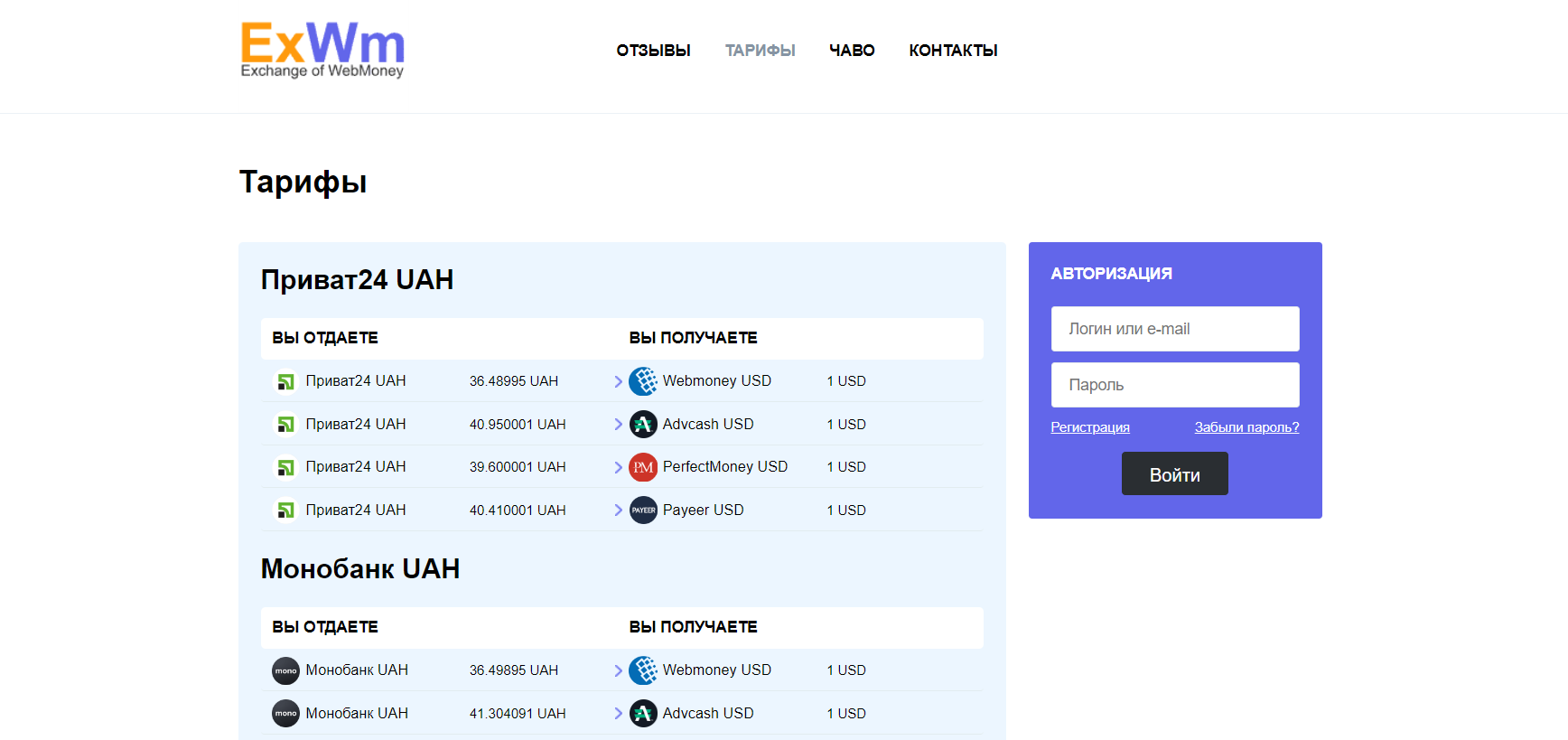
Task: Click Advcash icon in the Приват24 table
Action: pos(643,424)
